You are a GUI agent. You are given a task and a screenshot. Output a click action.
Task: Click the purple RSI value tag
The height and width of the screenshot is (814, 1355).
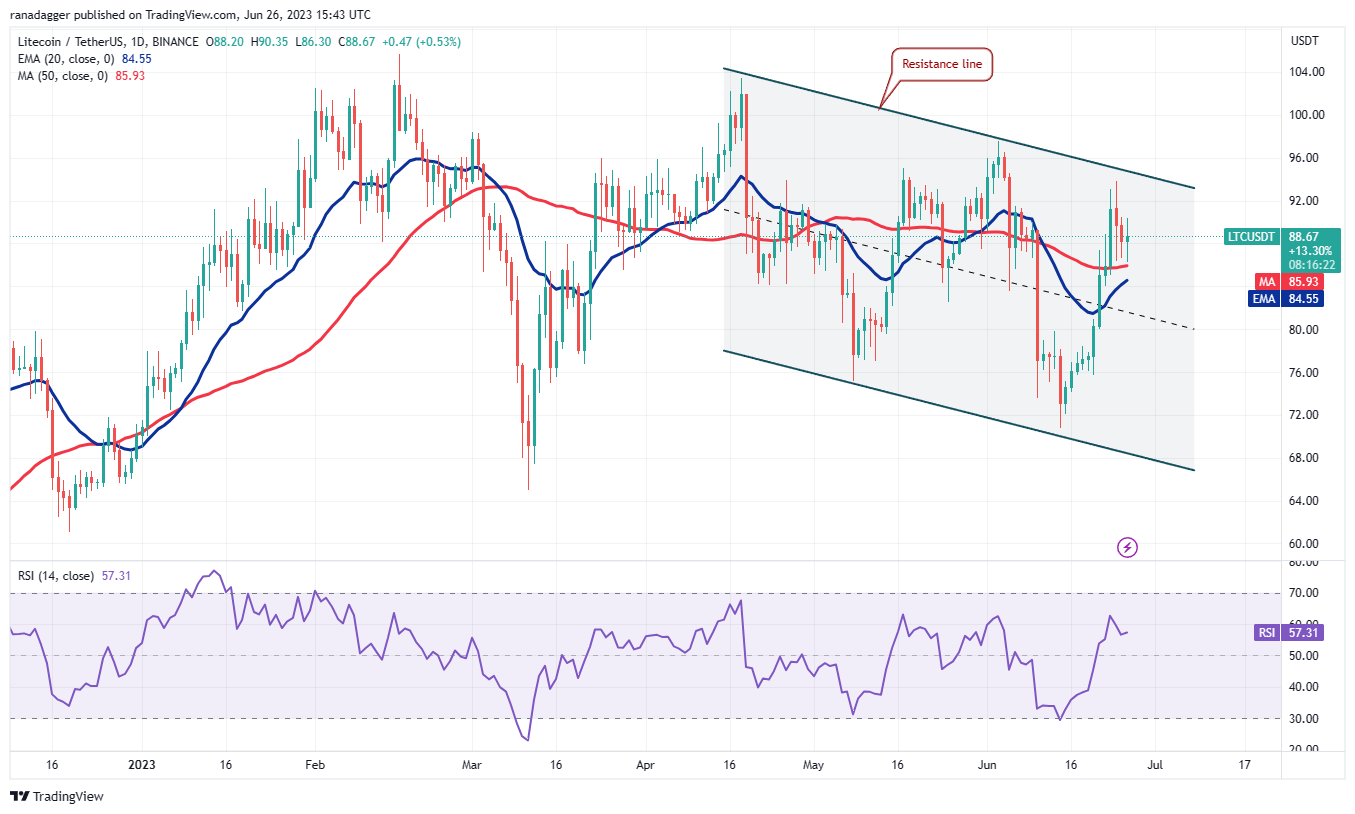point(1265,632)
